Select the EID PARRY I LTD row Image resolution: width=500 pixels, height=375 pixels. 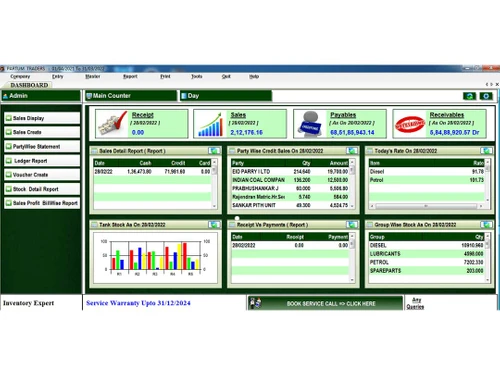click(x=290, y=171)
